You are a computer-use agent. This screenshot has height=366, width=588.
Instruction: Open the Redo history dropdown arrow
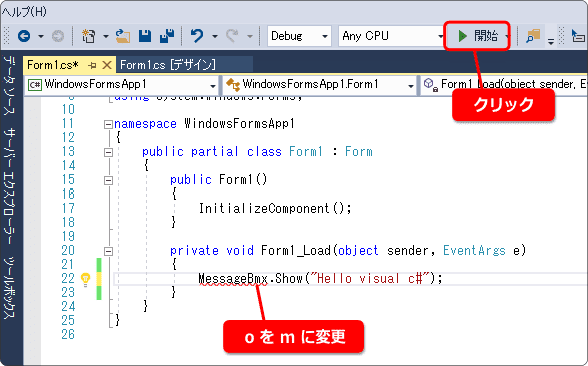[x=250, y=36]
